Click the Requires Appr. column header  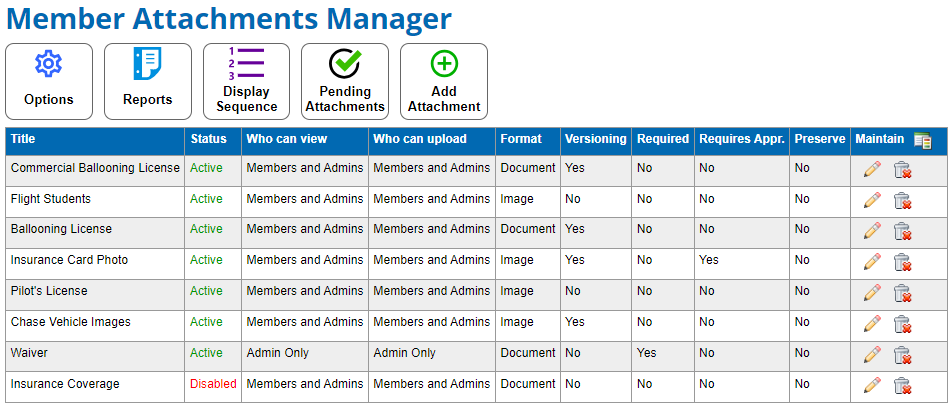click(x=741, y=139)
